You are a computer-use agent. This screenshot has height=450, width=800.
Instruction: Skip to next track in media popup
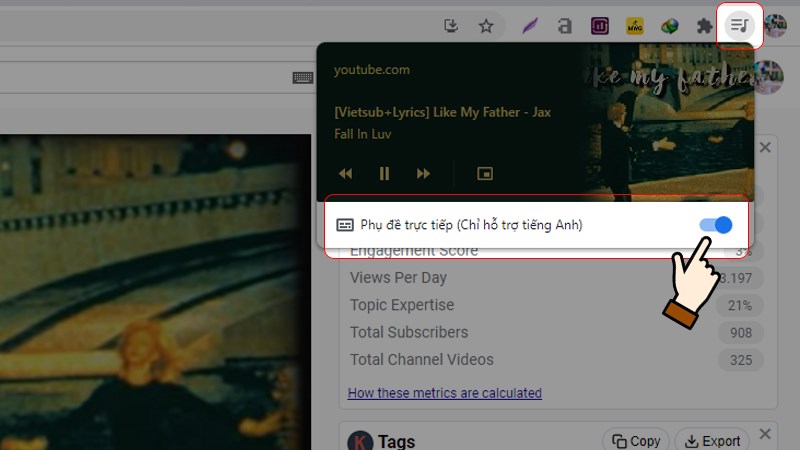tap(423, 174)
